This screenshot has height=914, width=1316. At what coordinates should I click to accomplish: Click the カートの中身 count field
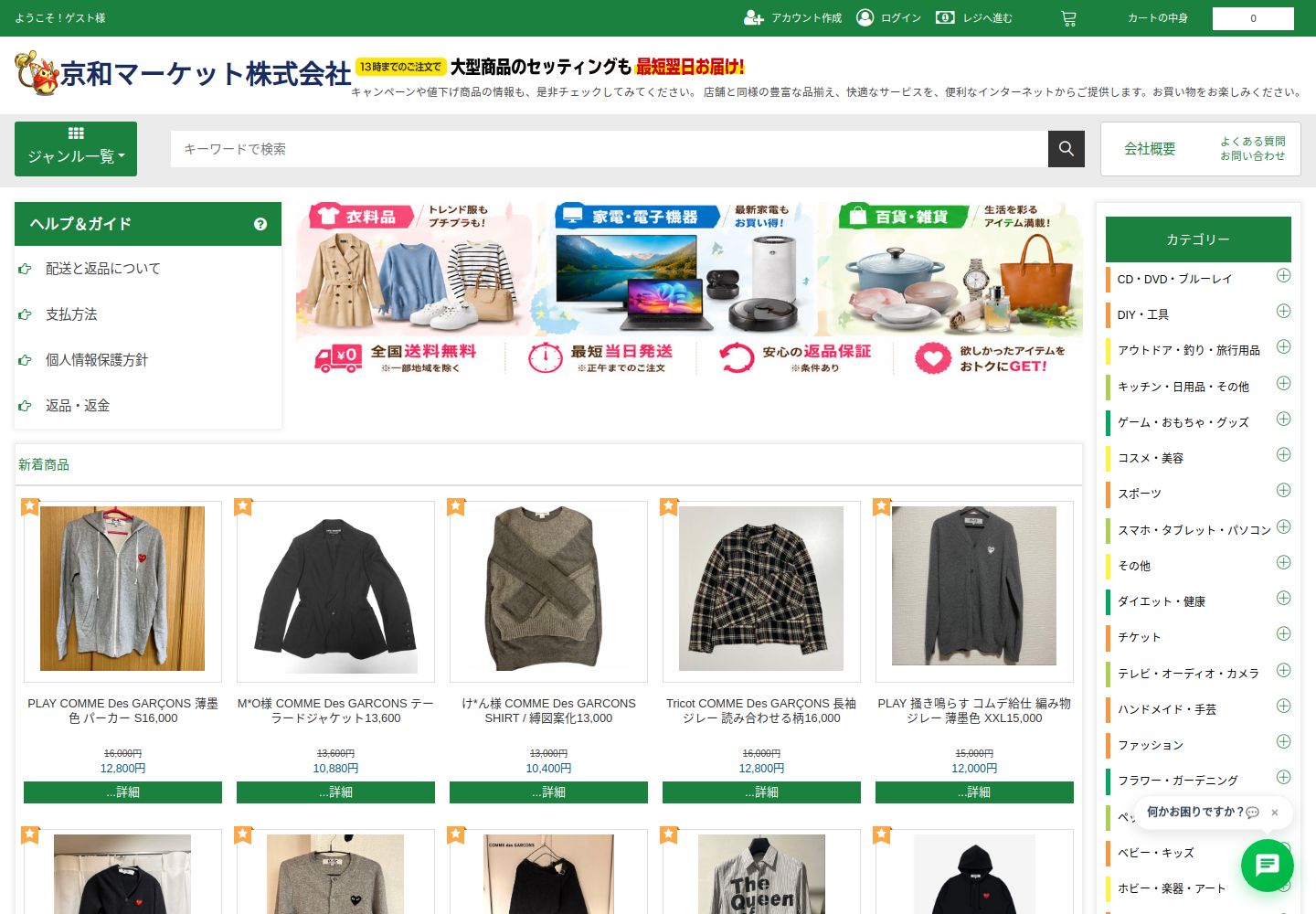tap(1253, 18)
